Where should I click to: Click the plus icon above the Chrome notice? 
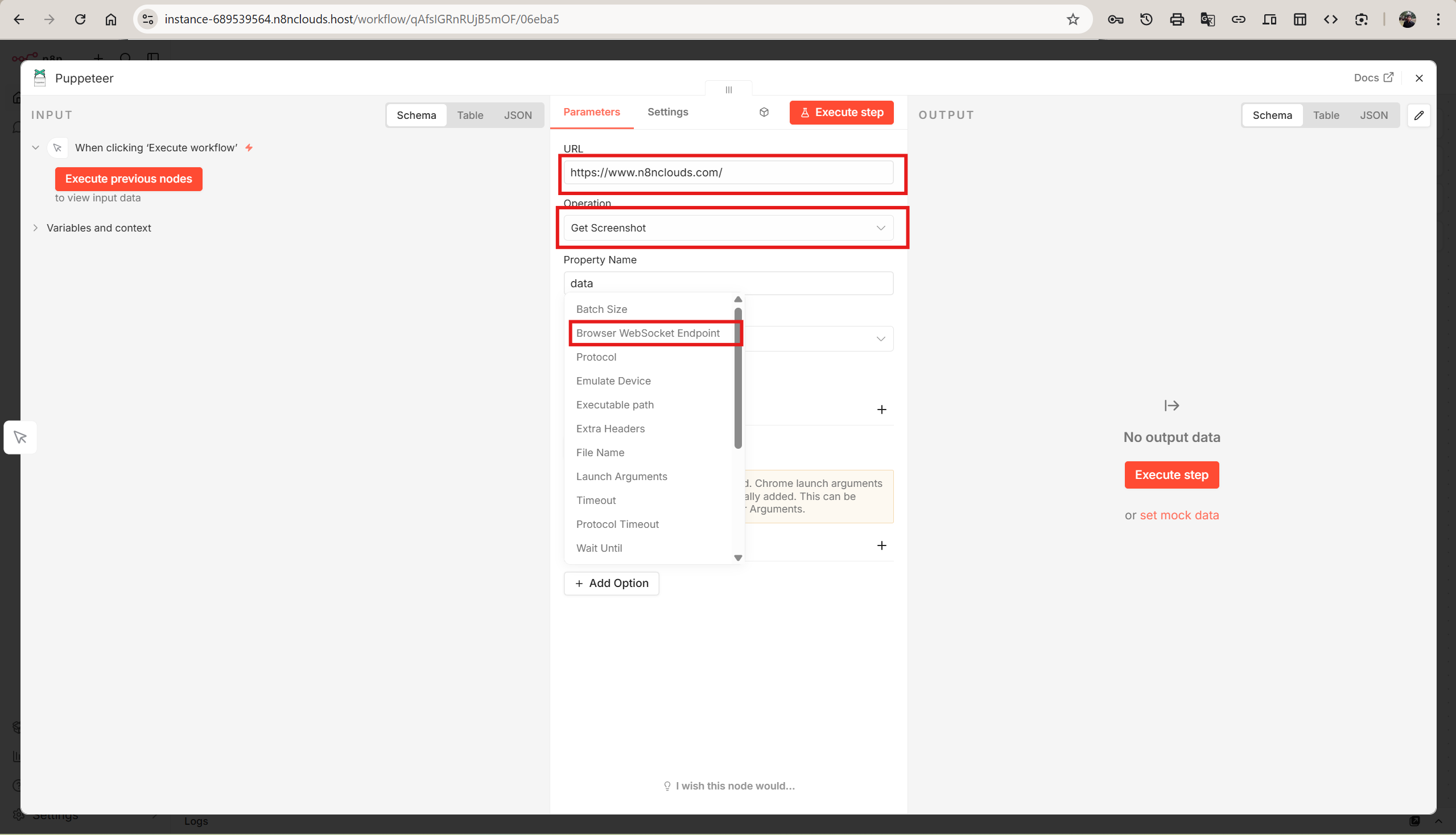(882, 410)
